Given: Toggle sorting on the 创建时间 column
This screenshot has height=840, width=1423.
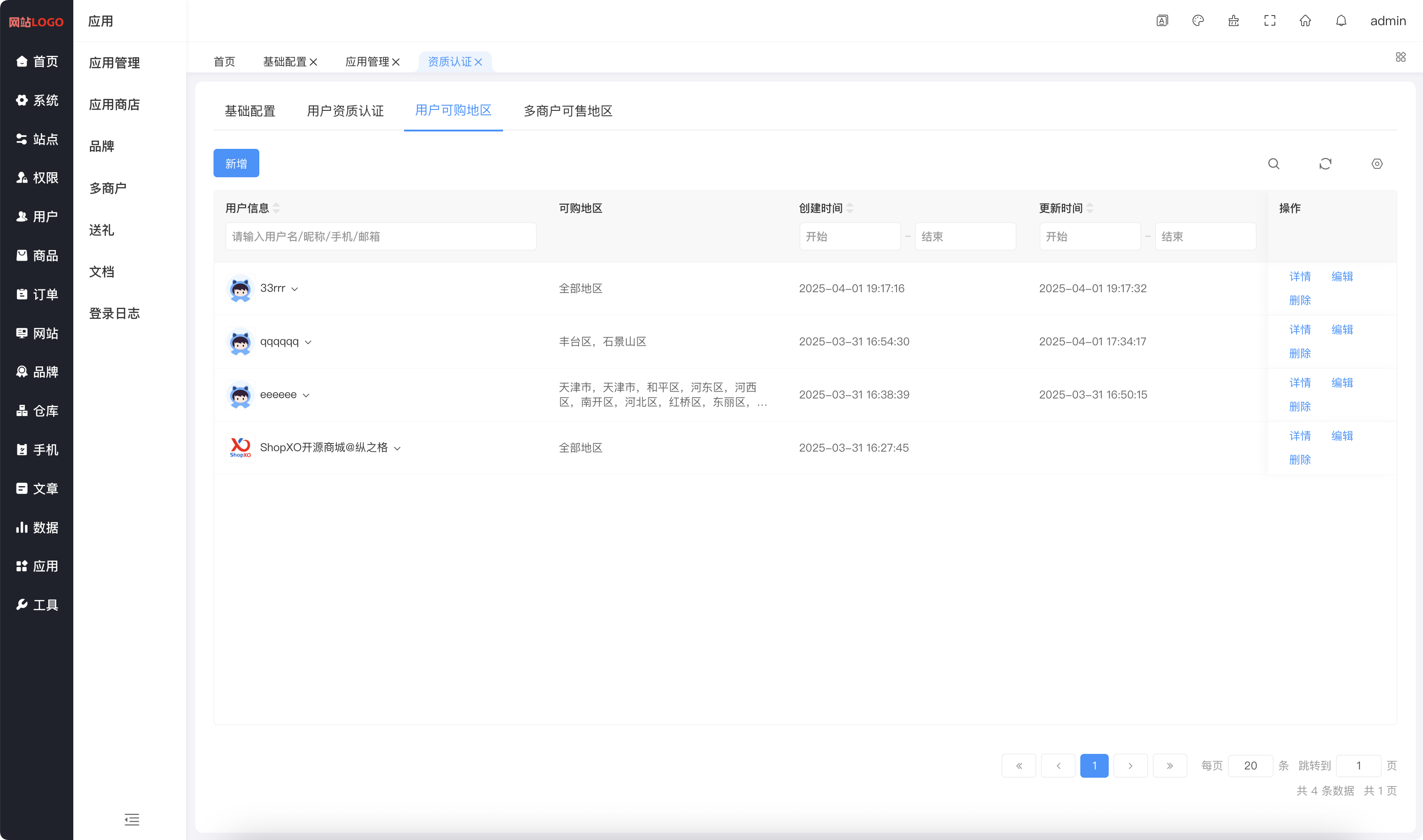Looking at the screenshot, I should click(x=851, y=208).
